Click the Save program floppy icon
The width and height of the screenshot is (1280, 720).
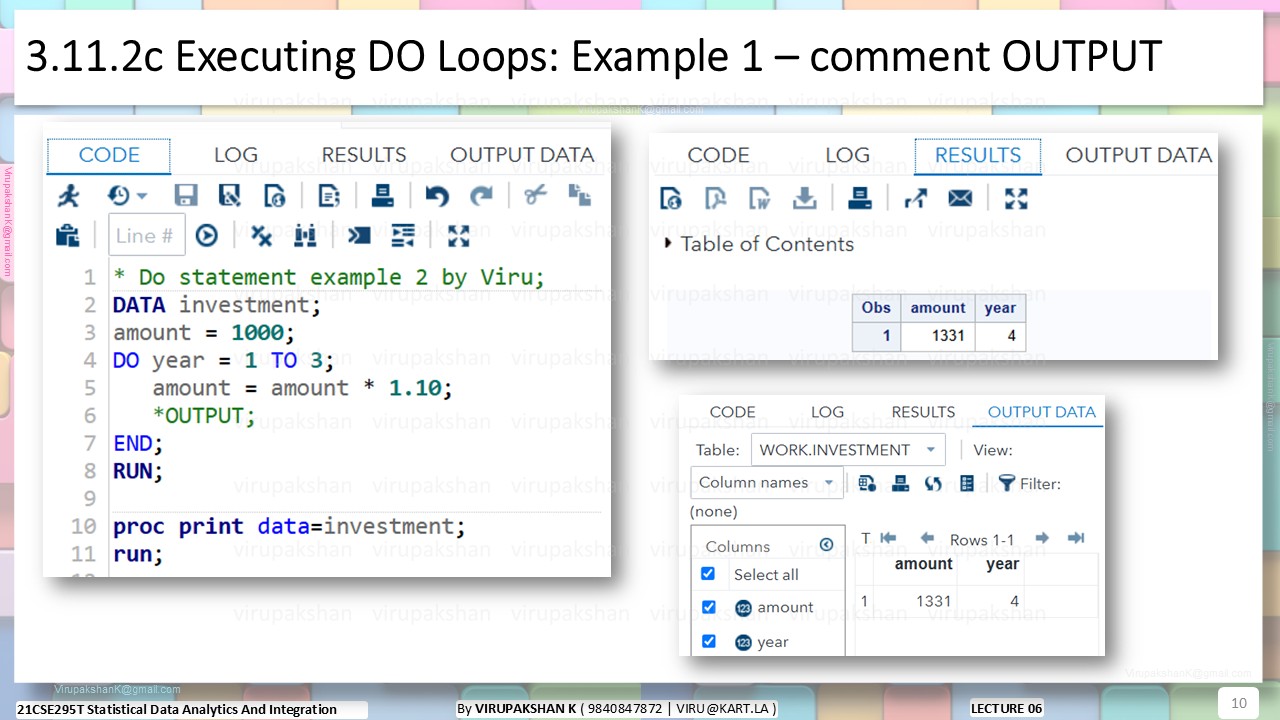pos(186,195)
